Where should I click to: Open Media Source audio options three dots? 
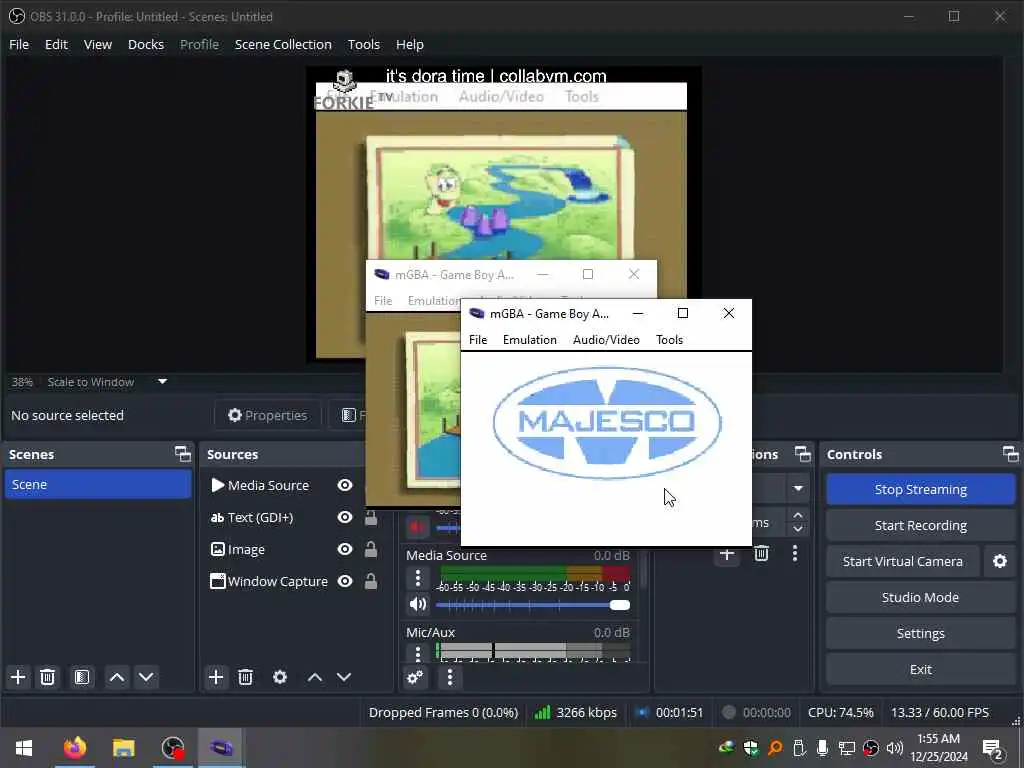[x=418, y=578]
